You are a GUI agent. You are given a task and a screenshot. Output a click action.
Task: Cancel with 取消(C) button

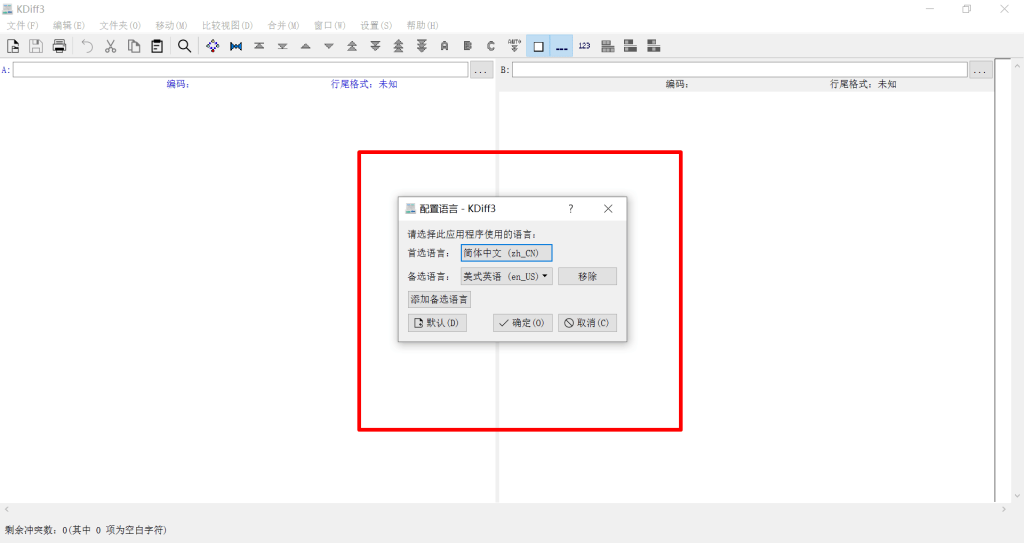587,323
